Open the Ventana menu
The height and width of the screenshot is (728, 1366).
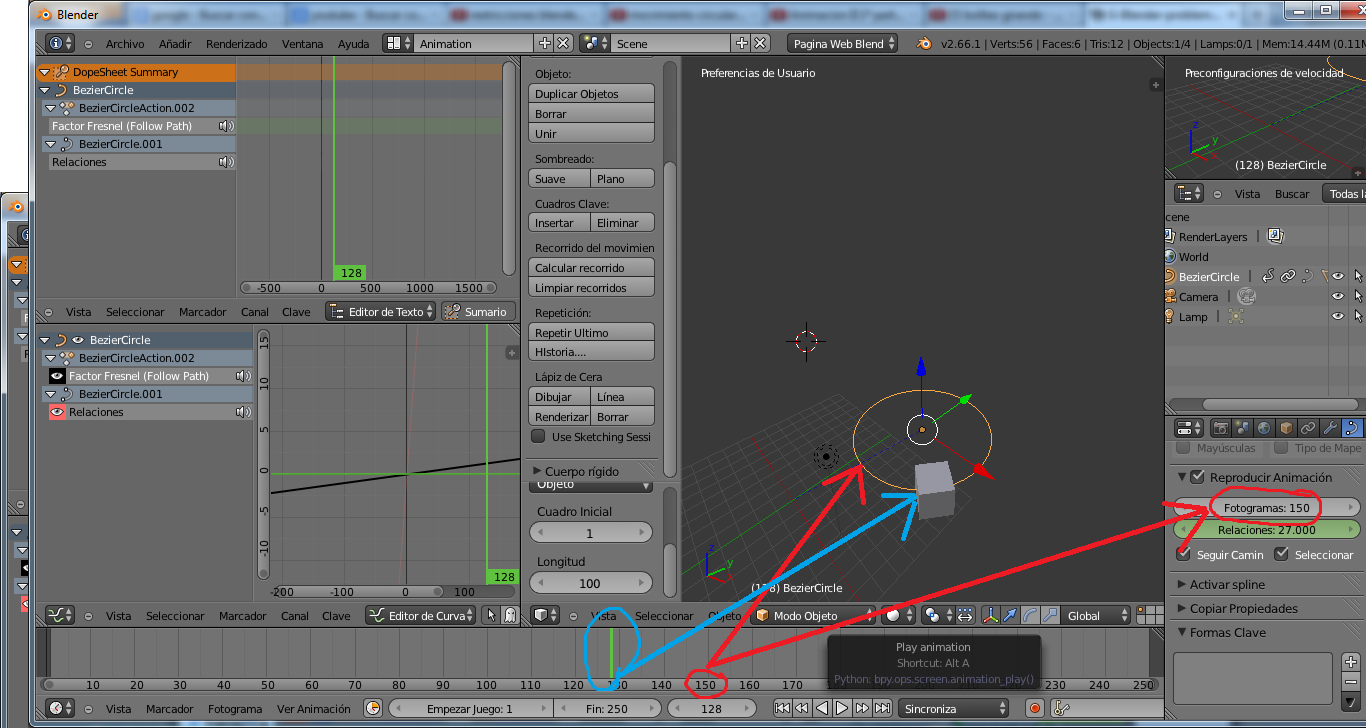(303, 44)
